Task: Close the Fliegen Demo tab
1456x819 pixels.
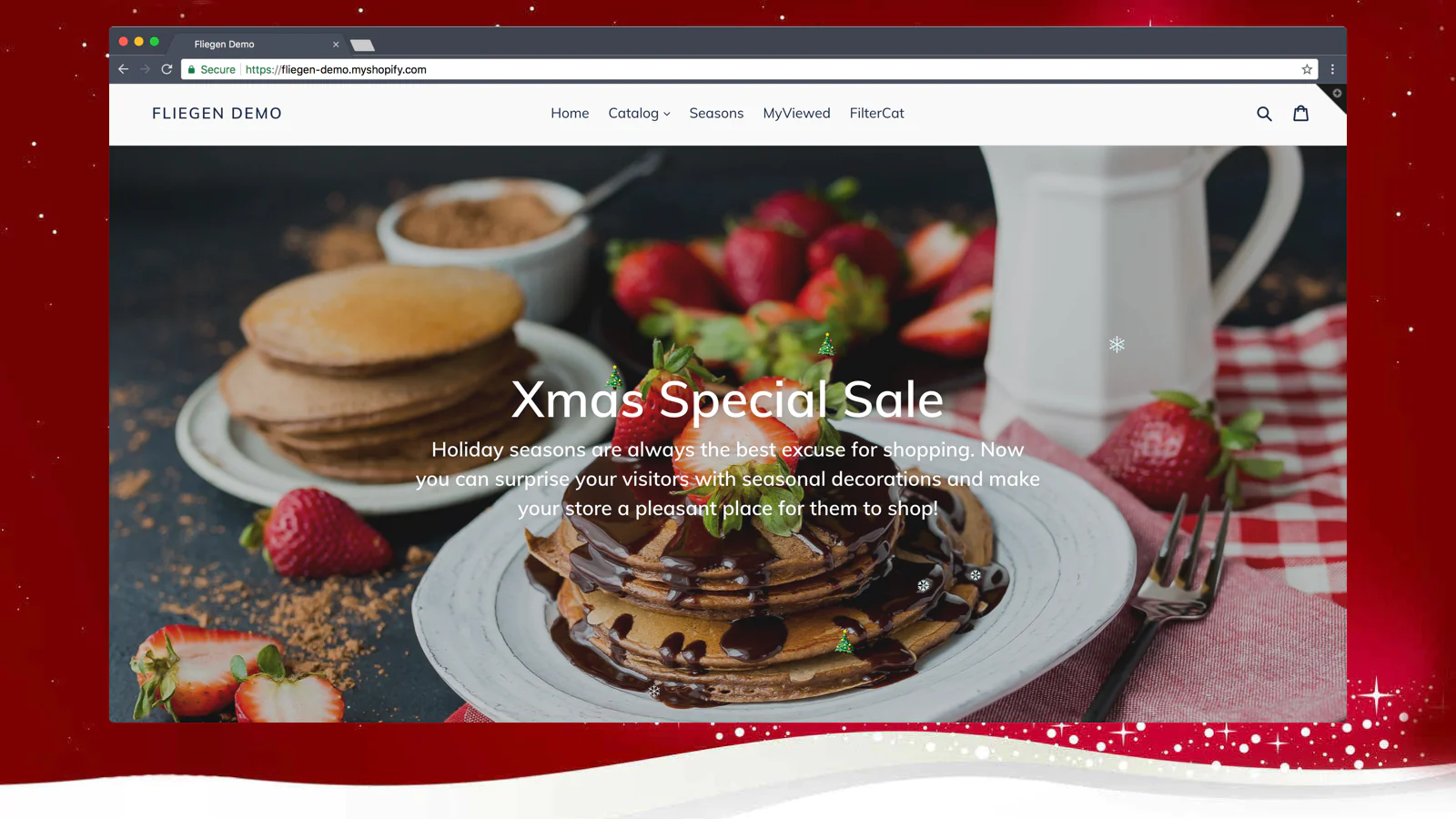Action: (x=336, y=44)
